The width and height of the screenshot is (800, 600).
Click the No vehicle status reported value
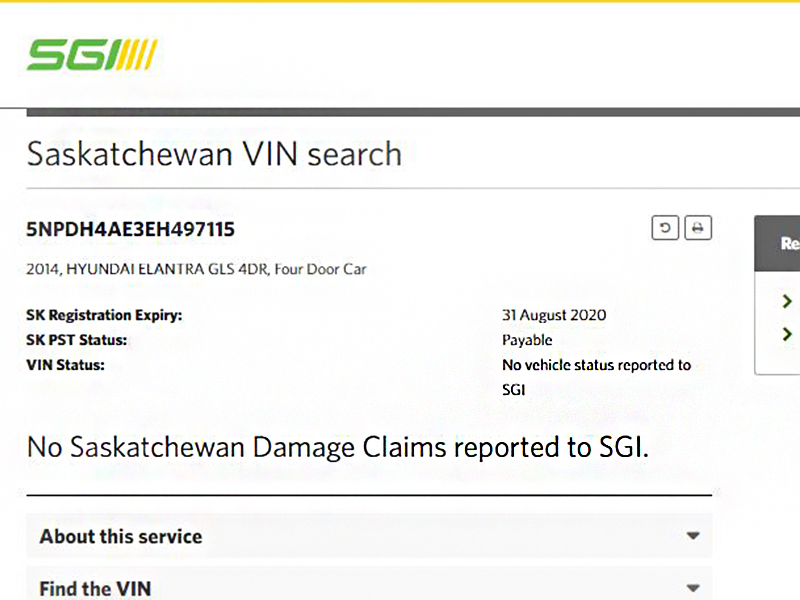point(596,377)
